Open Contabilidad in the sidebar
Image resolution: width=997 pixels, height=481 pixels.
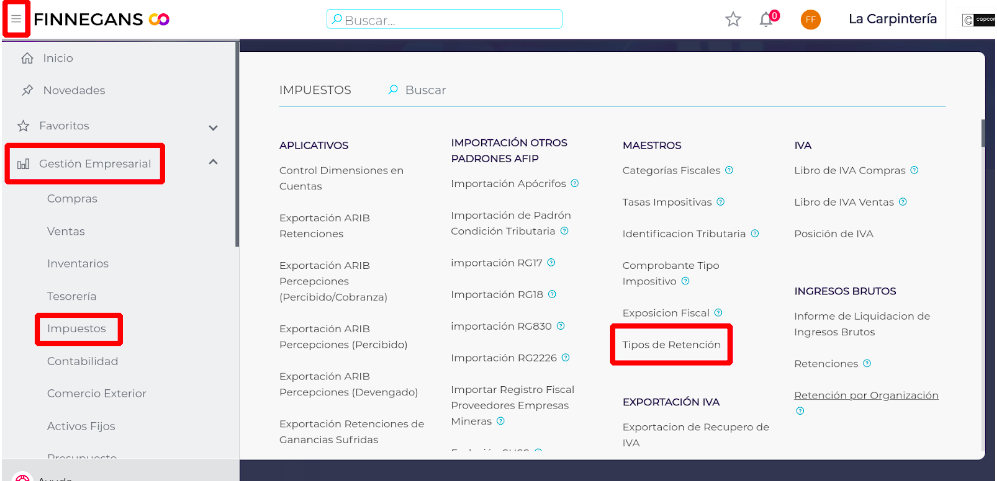pos(83,361)
